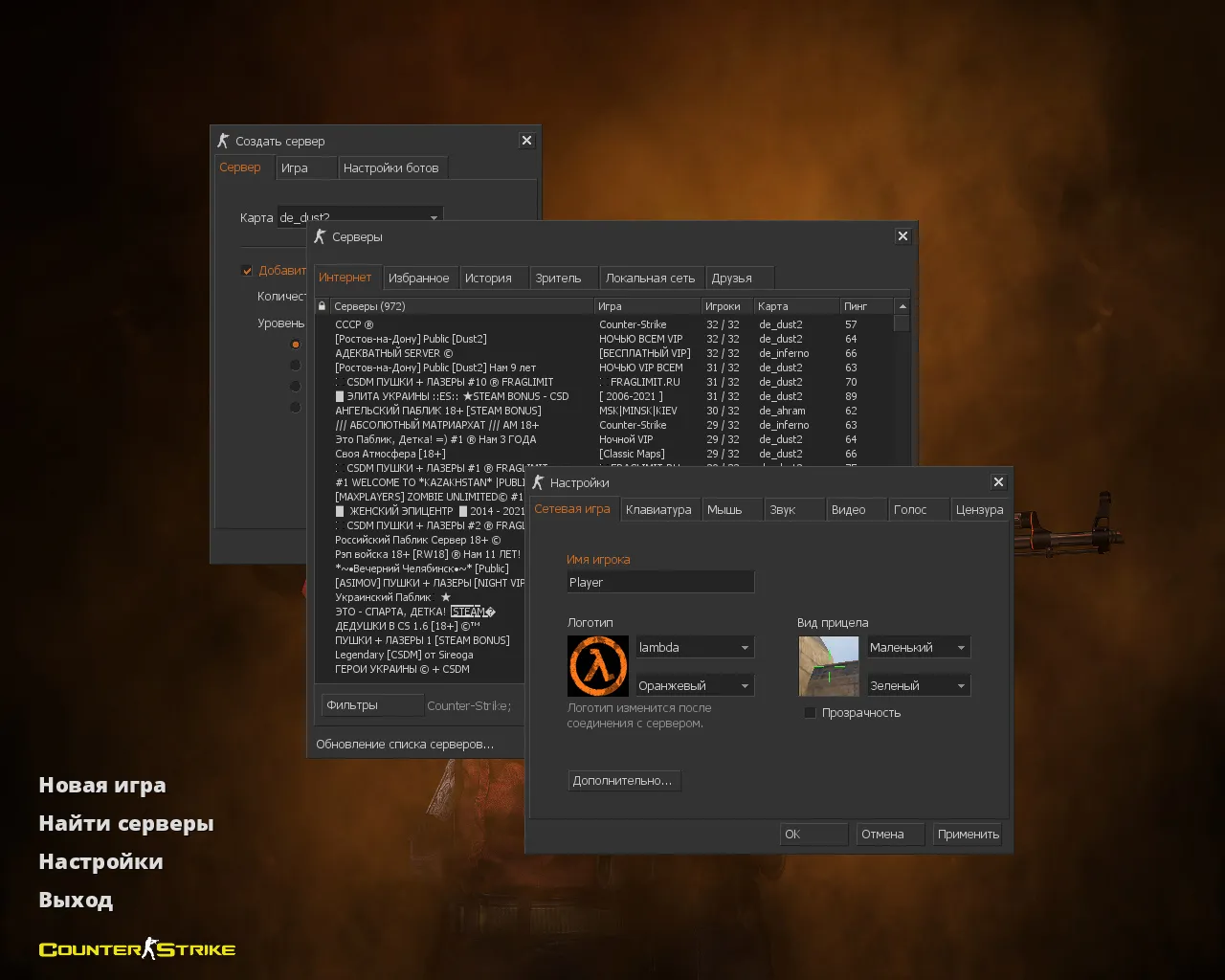Click the crosshair preview thumbnail under Вид прицела
The image size is (1225, 980).
[x=828, y=666]
